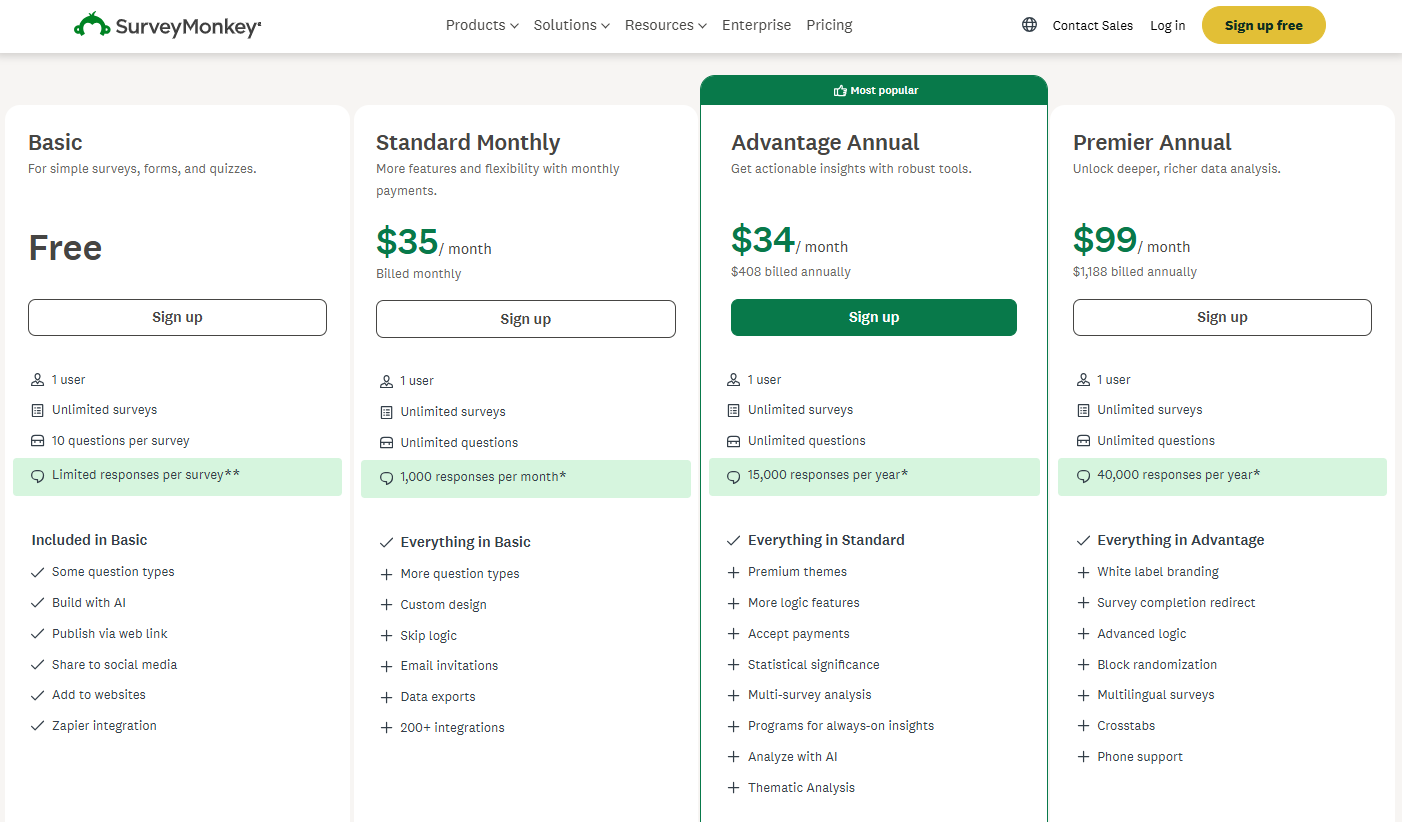Click the Block randomization feature
Viewport: 1402px width, 822px height.
pos(1157,665)
